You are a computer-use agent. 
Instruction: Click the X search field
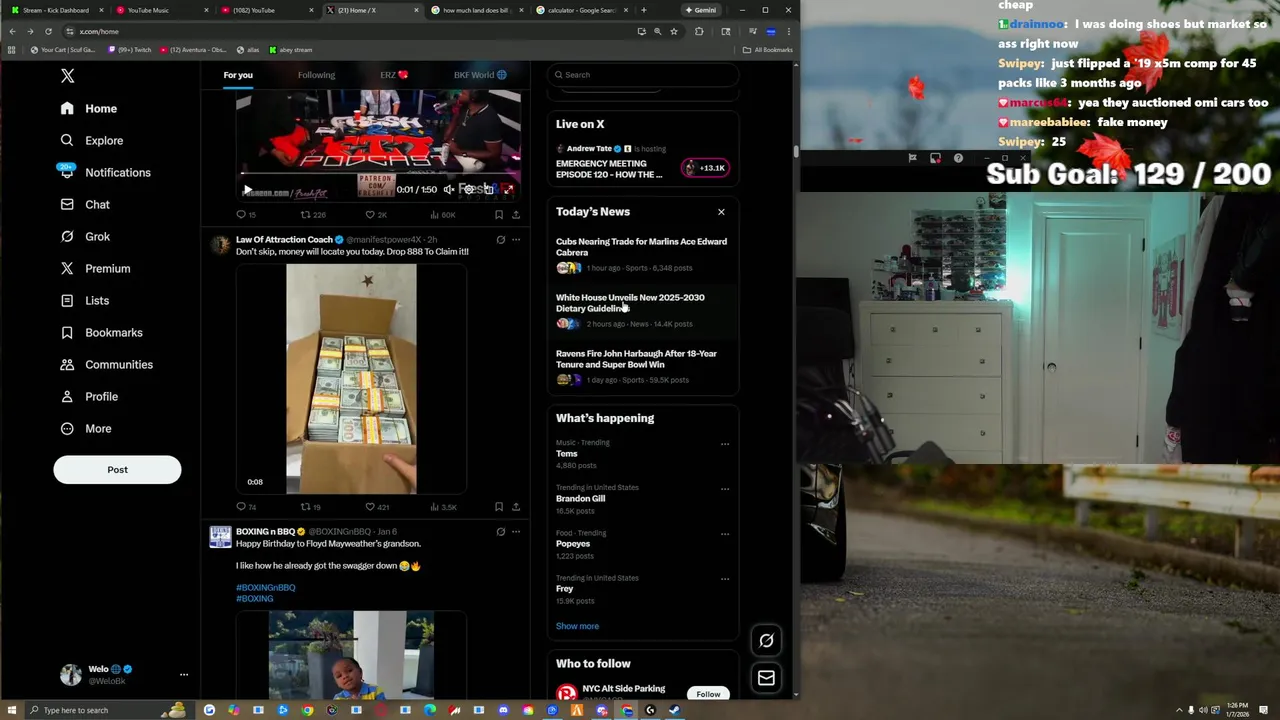(x=643, y=75)
